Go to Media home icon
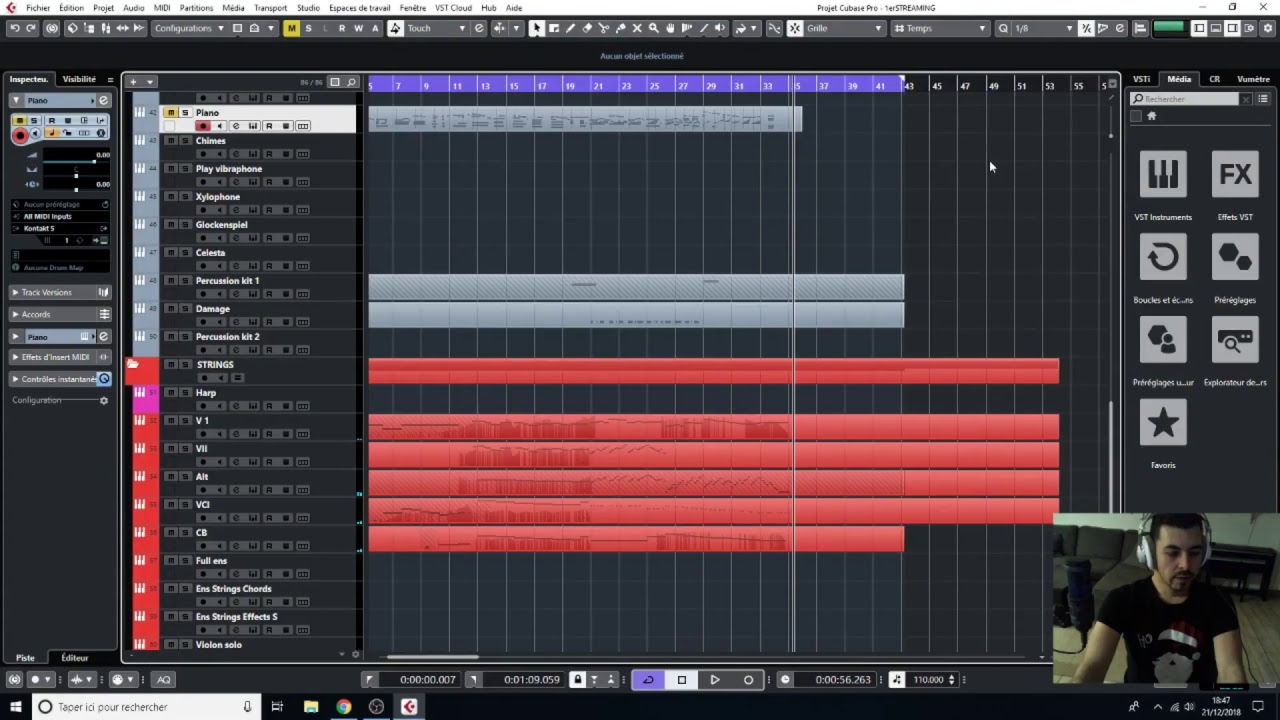This screenshot has height=720, width=1280. tap(1151, 116)
